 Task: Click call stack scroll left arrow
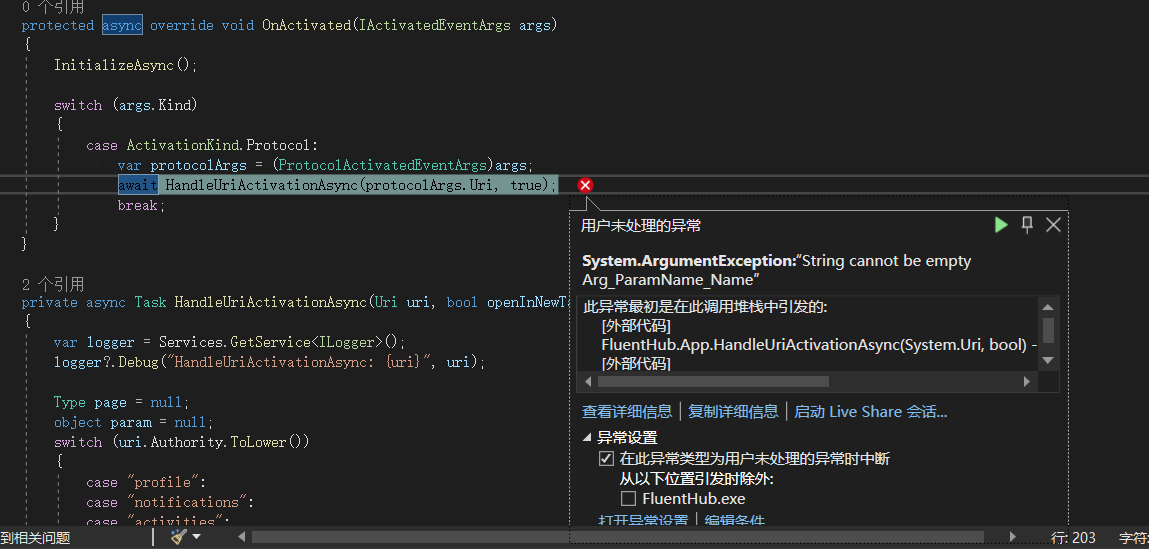click(x=588, y=382)
